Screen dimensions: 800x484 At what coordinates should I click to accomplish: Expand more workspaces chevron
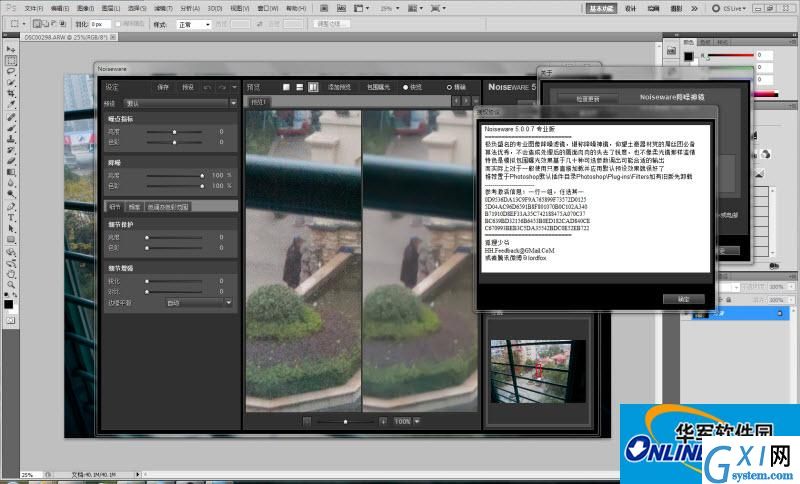694,8
